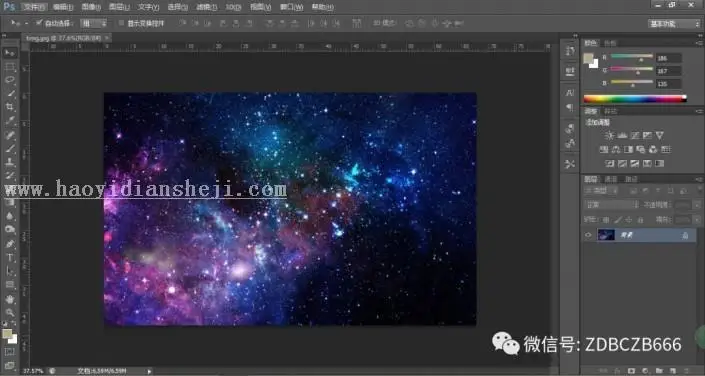This screenshot has width=705, height=376.
Task: Toggle lock transparent pixels
Action: coord(606,220)
